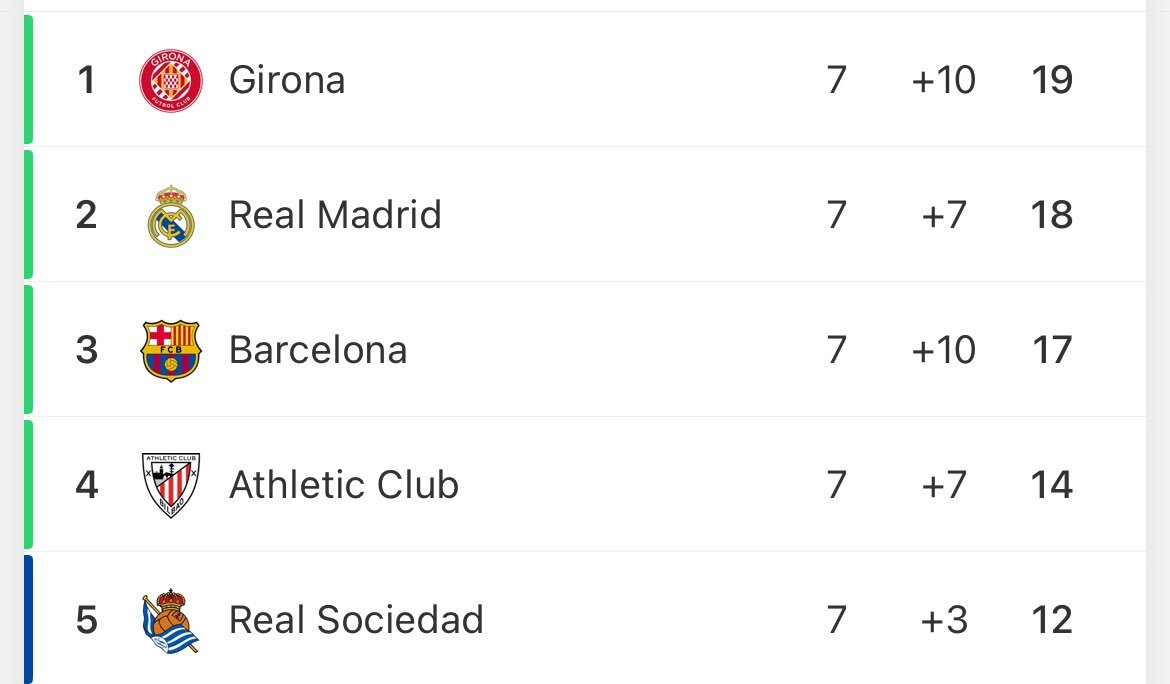Click rank number 5 in standings
Image resolution: width=1170 pixels, height=684 pixels.
tap(87, 620)
